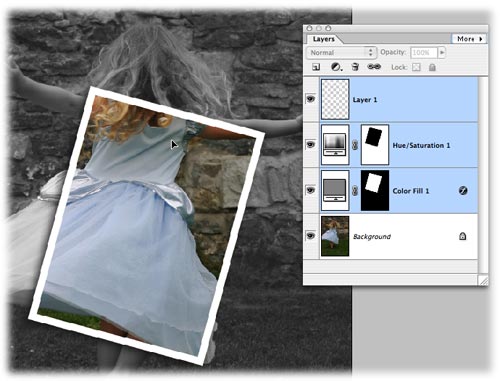Toggle lock transparent pixels checkerboard icon

coord(416,67)
